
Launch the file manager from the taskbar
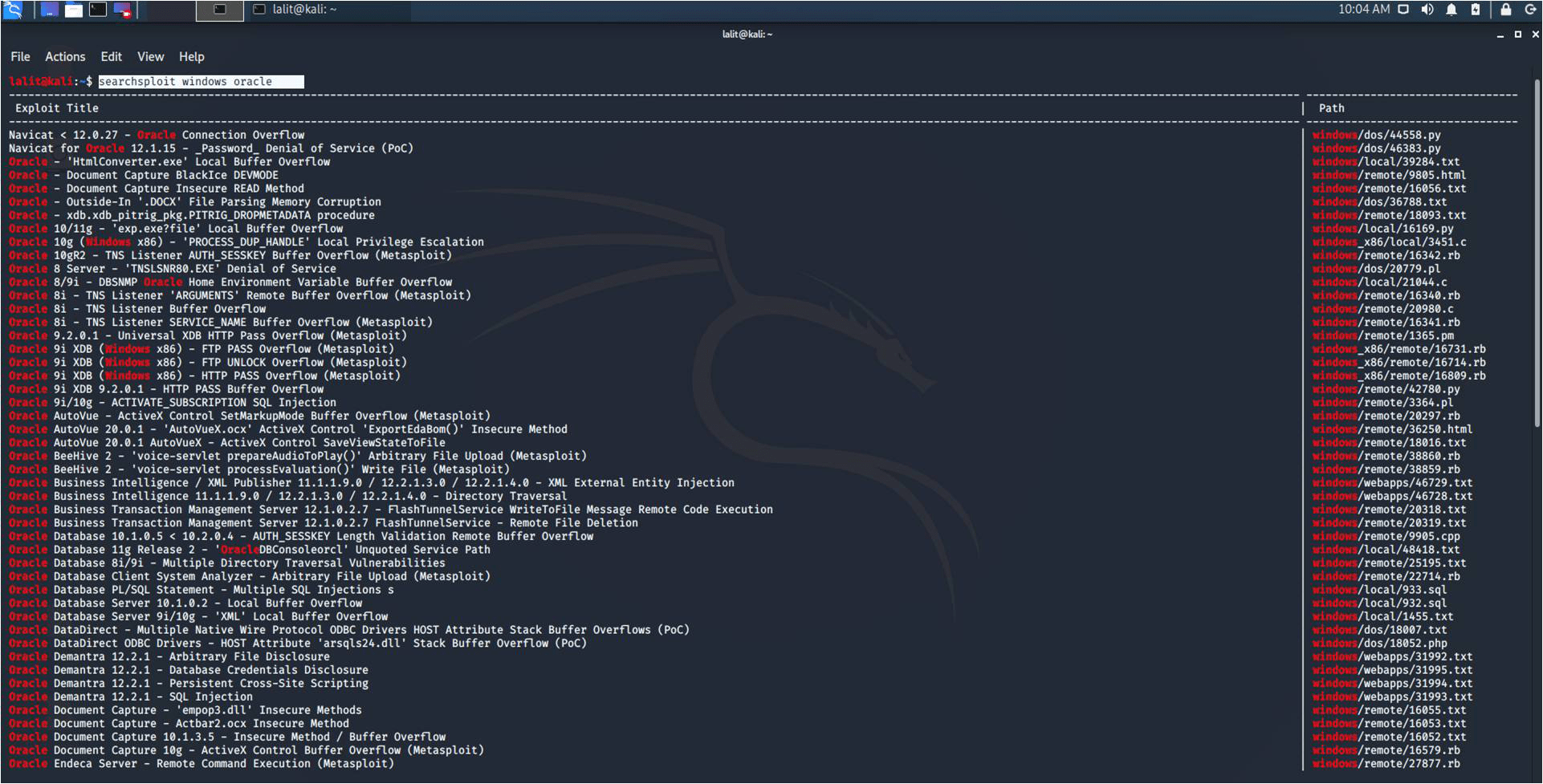click(x=73, y=10)
